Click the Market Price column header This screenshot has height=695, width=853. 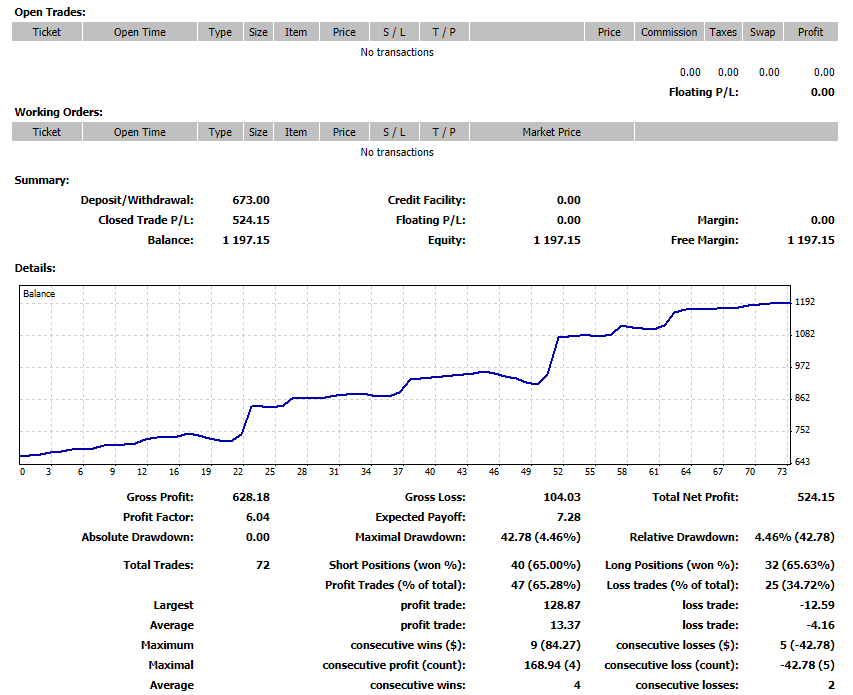coord(551,132)
